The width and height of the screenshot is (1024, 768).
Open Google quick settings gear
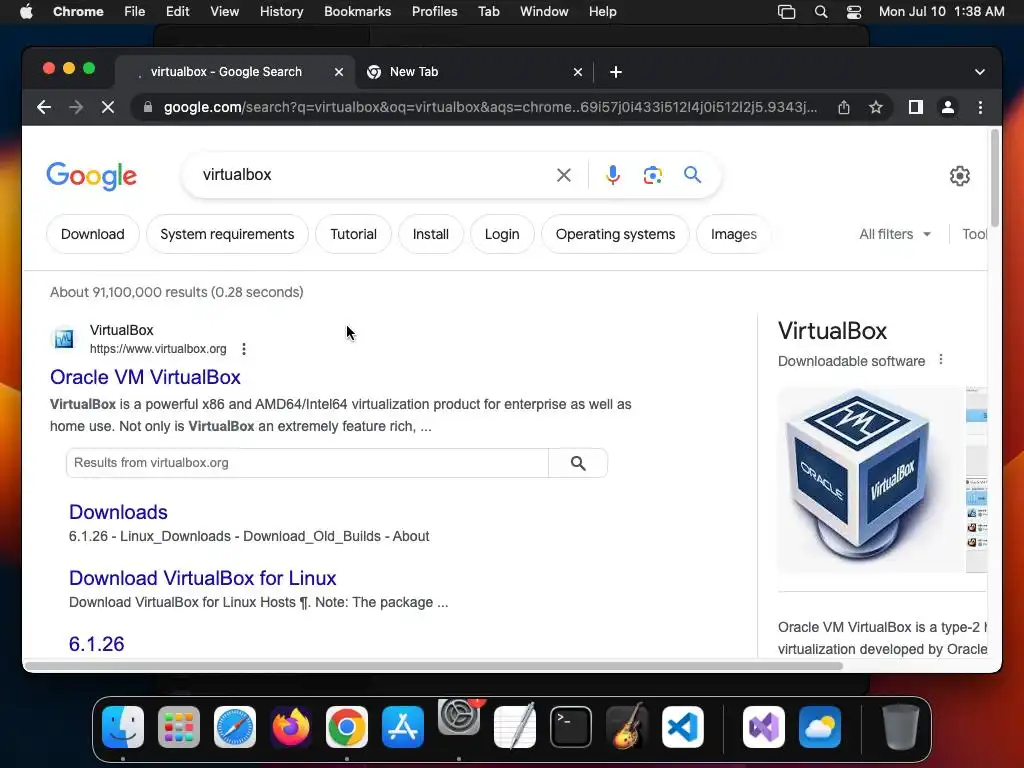pos(959,176)
